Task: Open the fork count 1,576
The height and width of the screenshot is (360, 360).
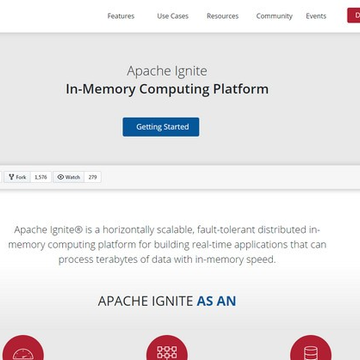Action: (x=41, y=177)
